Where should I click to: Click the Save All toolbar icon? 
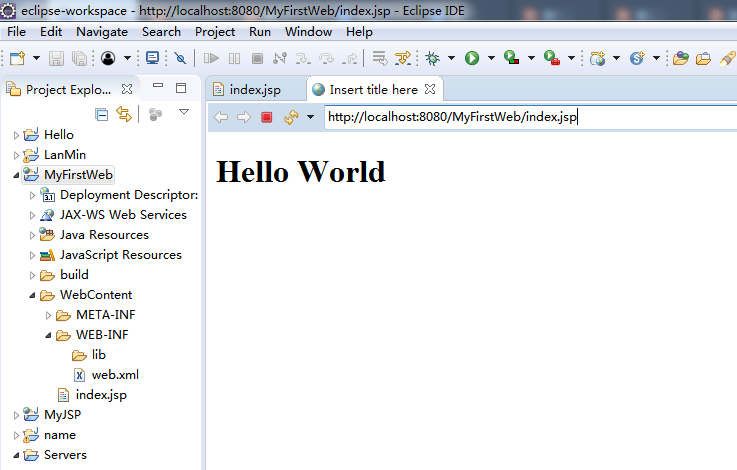coord(79,58)
